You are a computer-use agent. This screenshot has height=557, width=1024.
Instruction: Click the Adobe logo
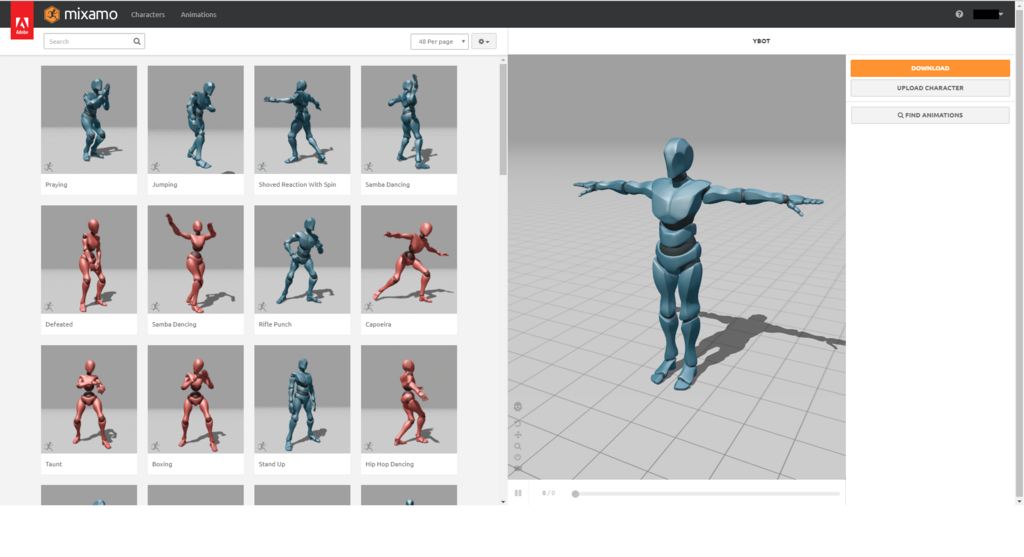(22, 20)
